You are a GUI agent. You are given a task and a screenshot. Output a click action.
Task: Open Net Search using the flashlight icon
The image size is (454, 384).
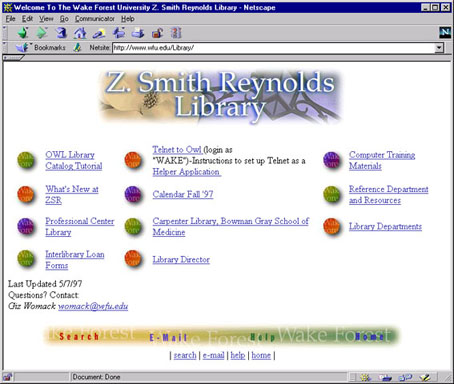click(x=99, y=33)
